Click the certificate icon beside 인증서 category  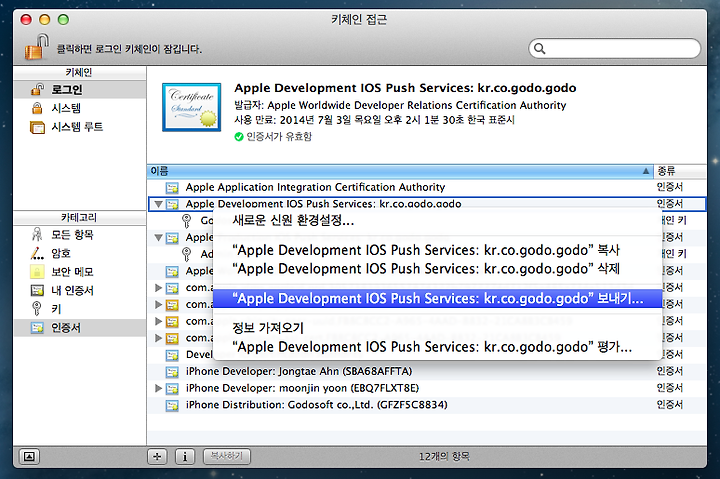tap(37, 327)
